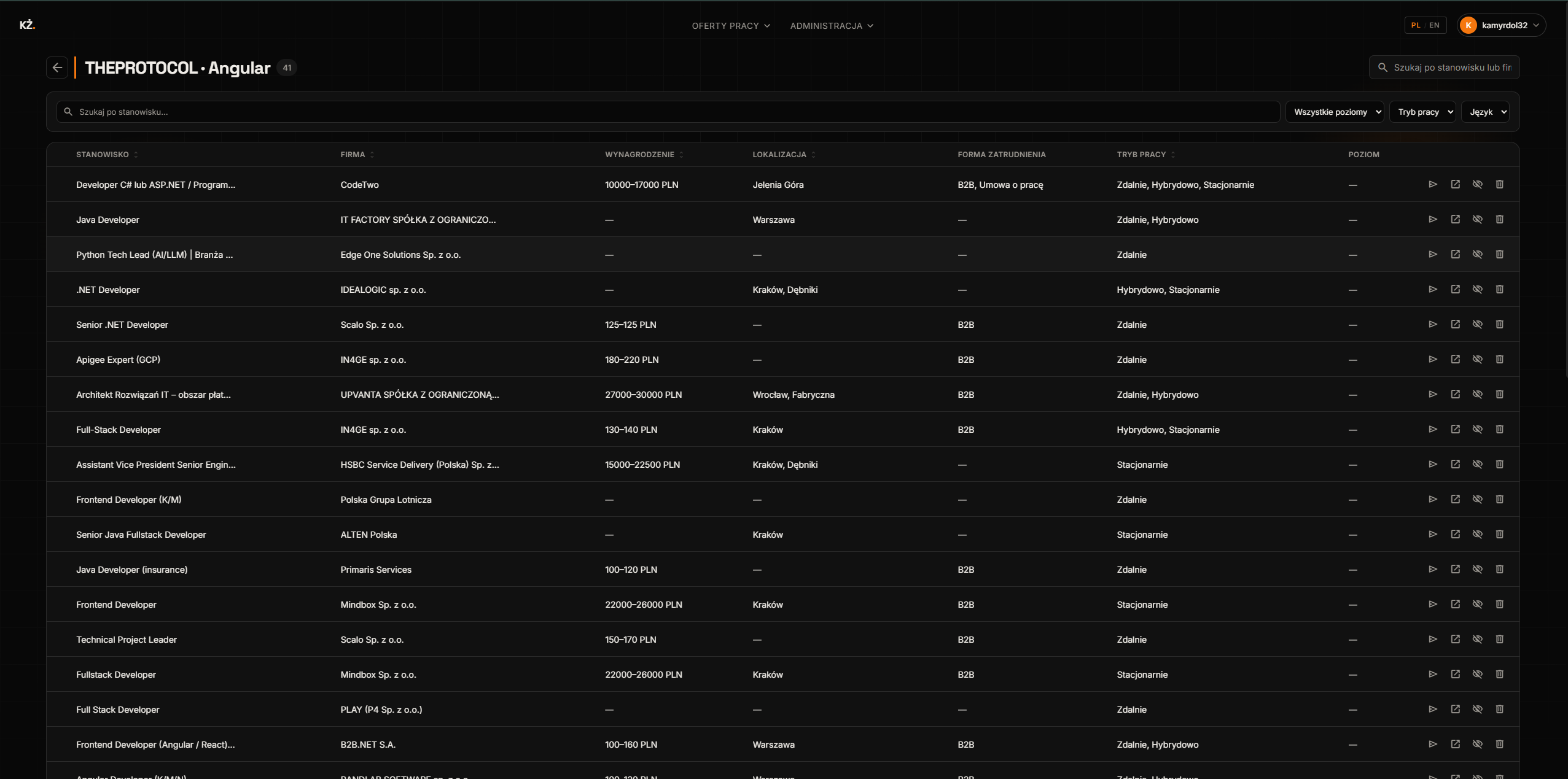
Task: Hide the Scalo Senior .NET Developer offer
Action: tap(1477, 324)
